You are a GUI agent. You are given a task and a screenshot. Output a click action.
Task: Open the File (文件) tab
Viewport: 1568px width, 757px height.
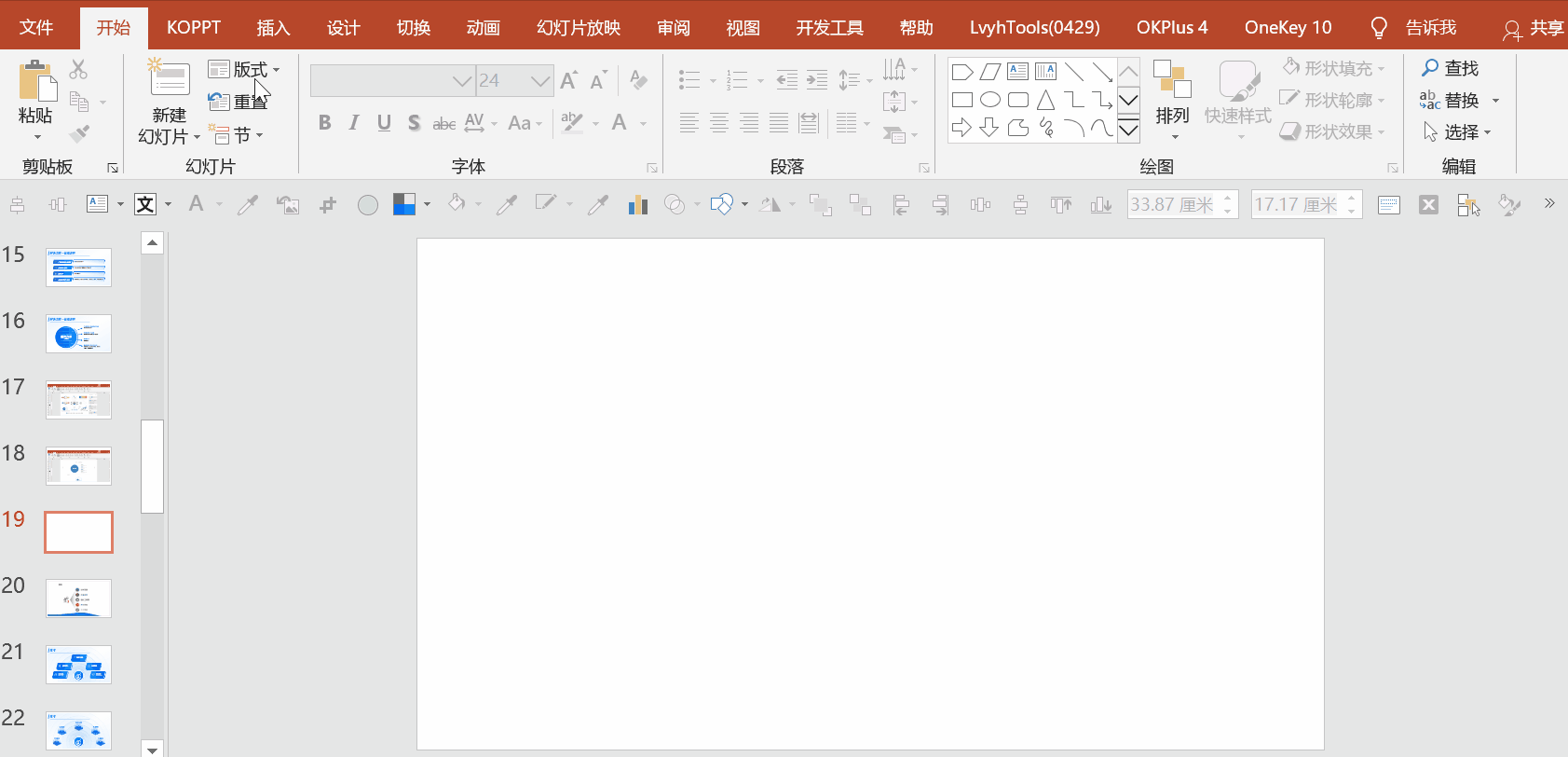[x=36, y=27]
